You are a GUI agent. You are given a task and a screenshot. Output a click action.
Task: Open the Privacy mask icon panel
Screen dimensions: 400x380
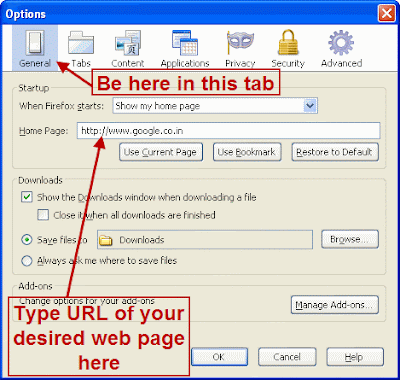click(x=240, y=42)
